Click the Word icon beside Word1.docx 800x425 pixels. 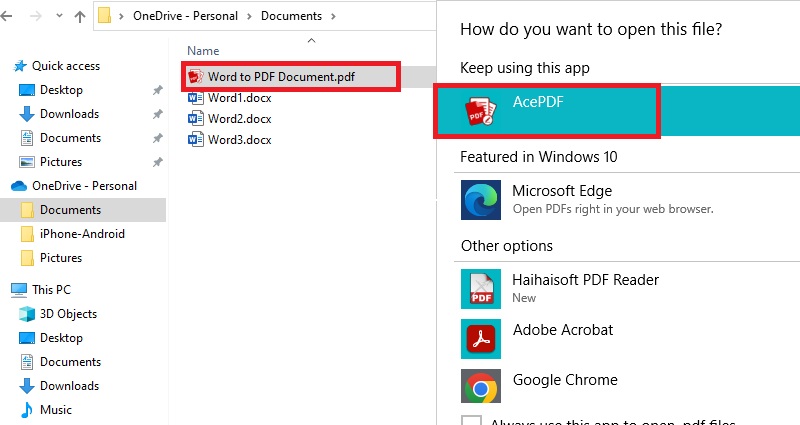(x=195, y=98)
